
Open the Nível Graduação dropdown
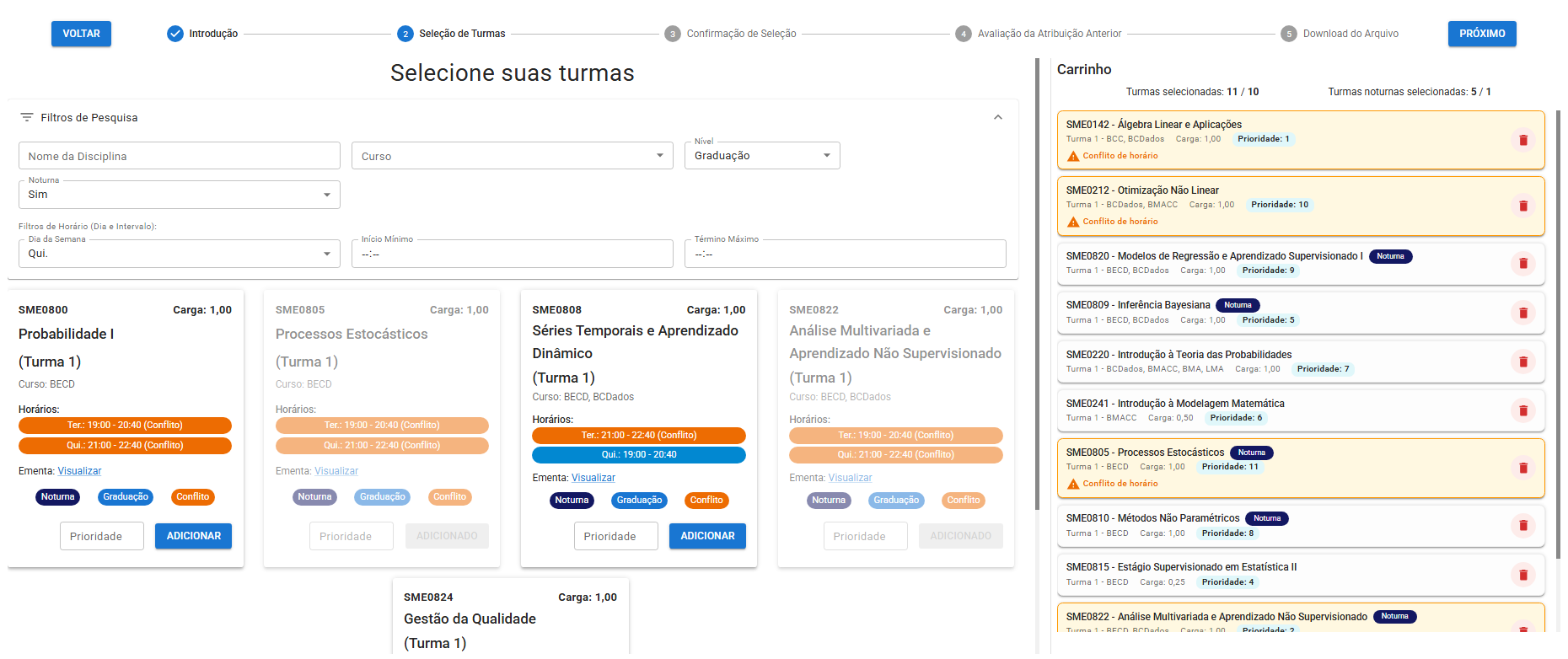(762, 156)
